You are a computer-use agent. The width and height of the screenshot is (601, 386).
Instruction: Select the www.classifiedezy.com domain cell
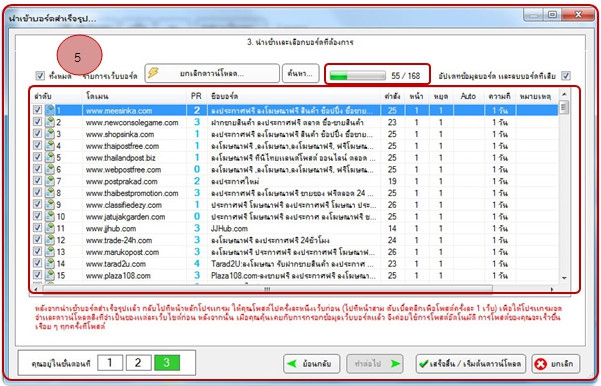[x=135, y=205]
